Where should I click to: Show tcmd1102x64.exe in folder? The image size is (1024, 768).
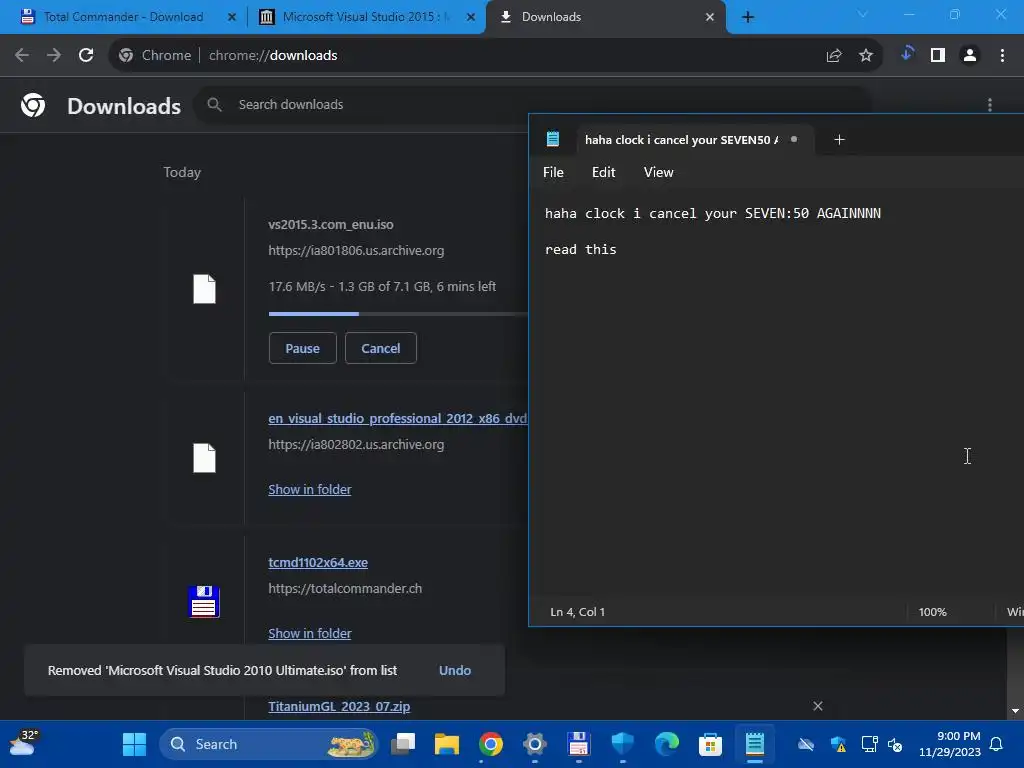310,633
